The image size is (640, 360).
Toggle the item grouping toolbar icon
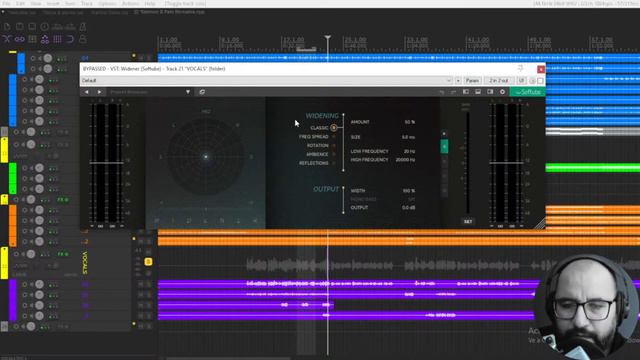(x=20, y=39)
